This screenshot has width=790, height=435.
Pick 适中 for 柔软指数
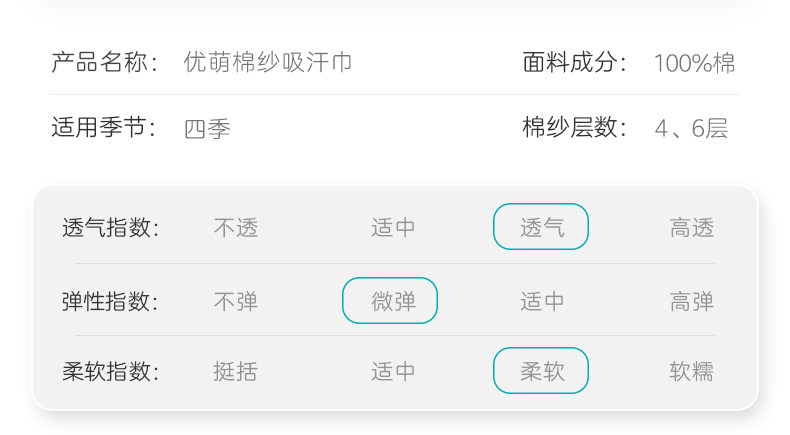(393, 372)
